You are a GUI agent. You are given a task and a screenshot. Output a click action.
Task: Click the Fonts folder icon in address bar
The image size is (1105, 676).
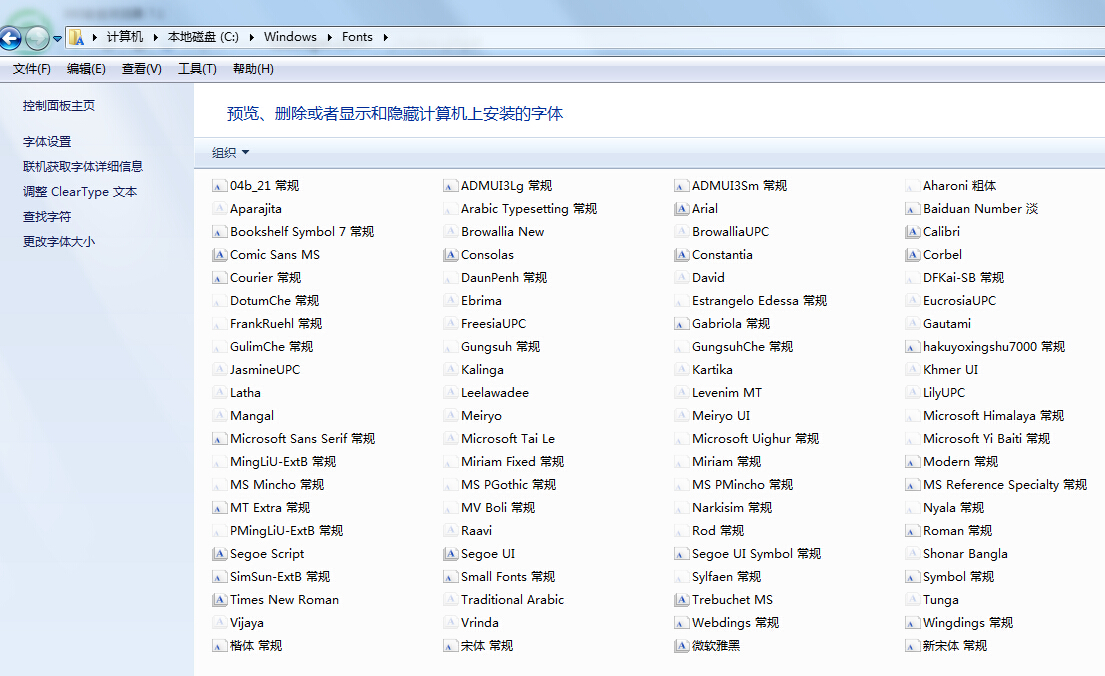pos(77,37)
